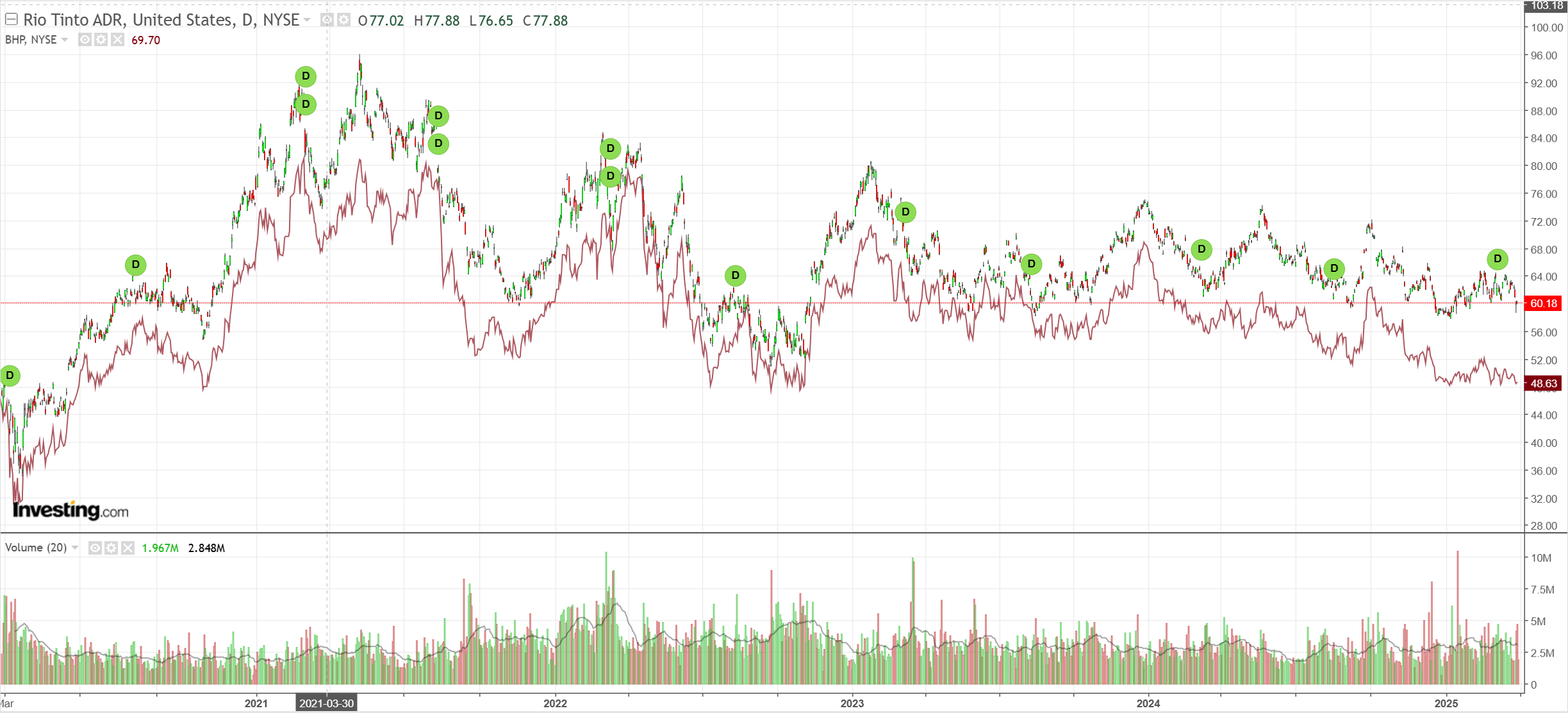The width and height of the screenshot is (1568, 713).
Task: Click the rightmost dividend D marker near 2025
Action: point(1498,259)
